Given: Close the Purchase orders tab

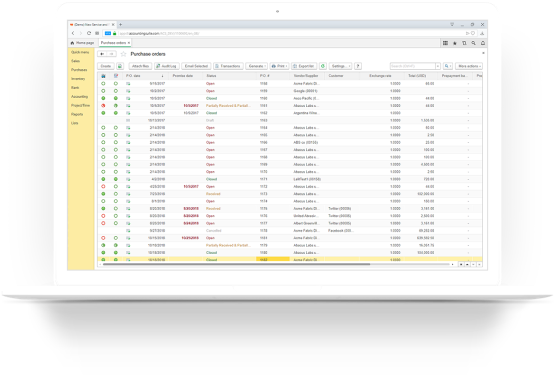Looking at the screenshot, I should pos(129,43).
